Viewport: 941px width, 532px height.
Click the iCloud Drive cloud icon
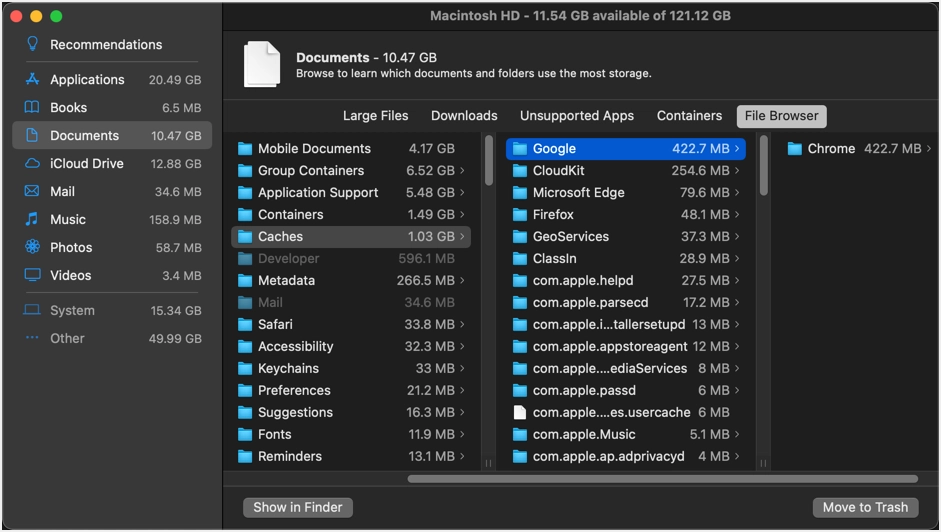point(32,163)
